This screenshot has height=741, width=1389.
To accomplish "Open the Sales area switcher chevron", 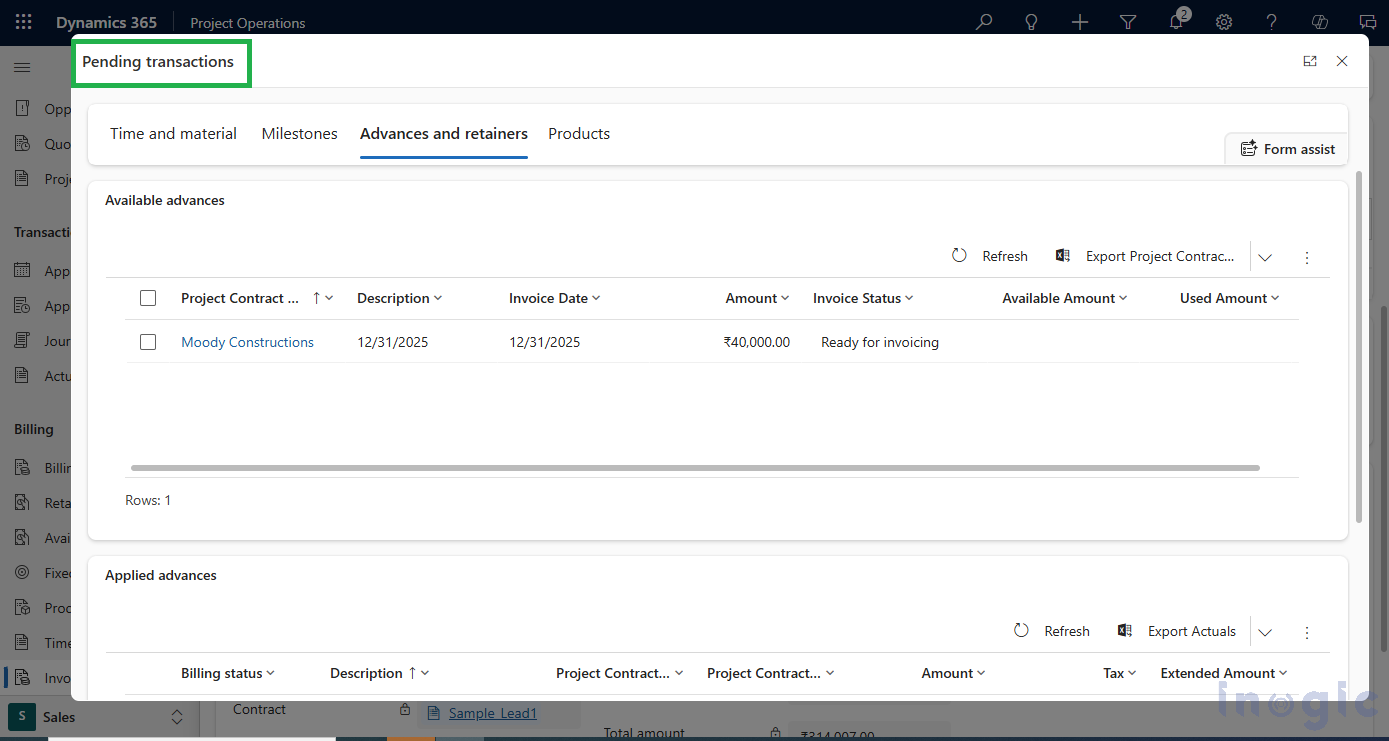I will pos(177,717).
